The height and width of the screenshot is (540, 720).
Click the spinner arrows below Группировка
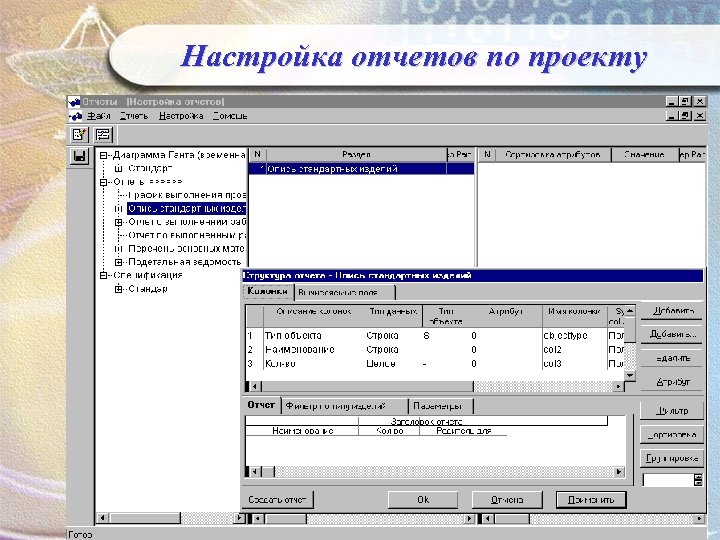pos(698,480)
